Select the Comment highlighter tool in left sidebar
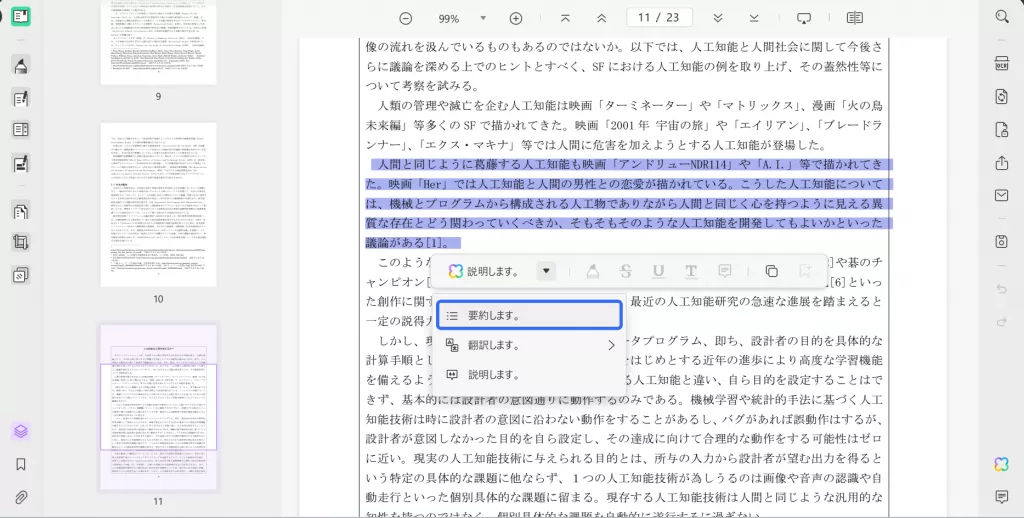This screenshot has width=1024, height=518. tap(21, 65)
